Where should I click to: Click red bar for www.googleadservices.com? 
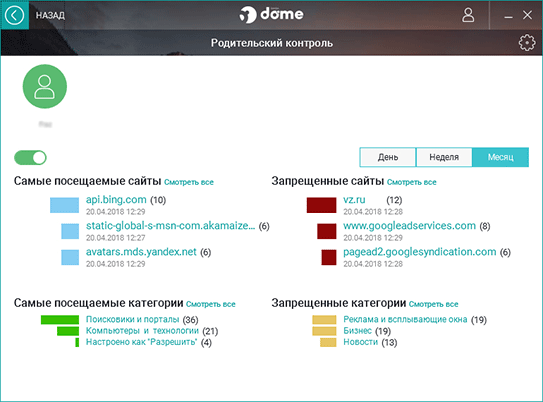click(327, 231)
